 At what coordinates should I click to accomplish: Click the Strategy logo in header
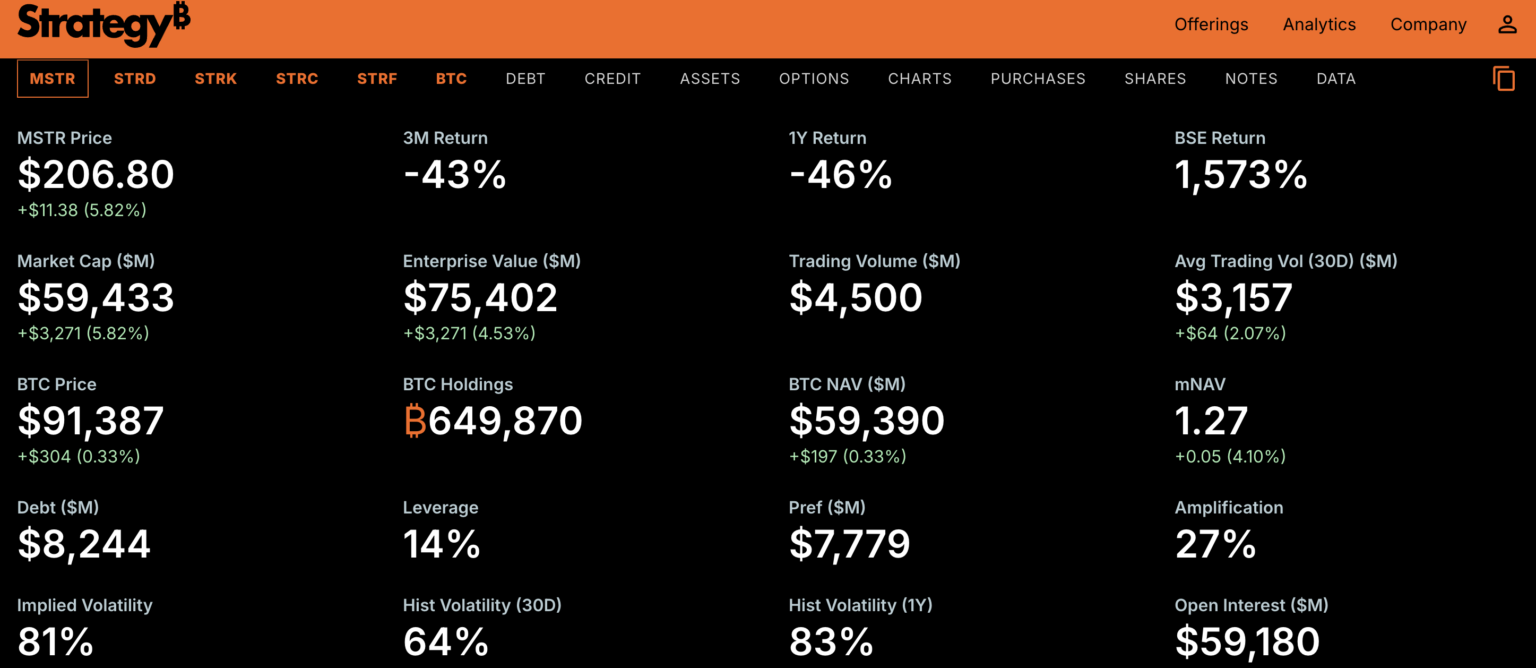coord(103,25)
